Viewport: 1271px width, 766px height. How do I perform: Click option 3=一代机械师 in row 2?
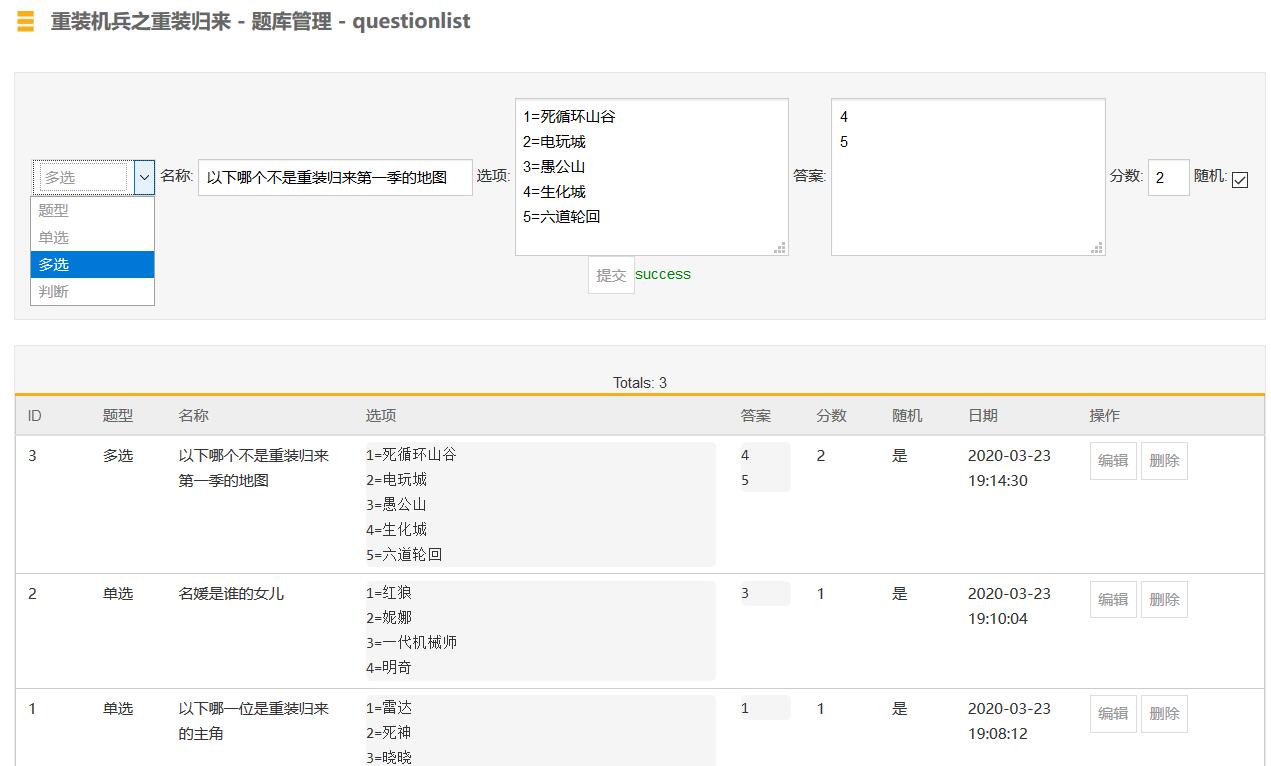[x=411, y=642]
